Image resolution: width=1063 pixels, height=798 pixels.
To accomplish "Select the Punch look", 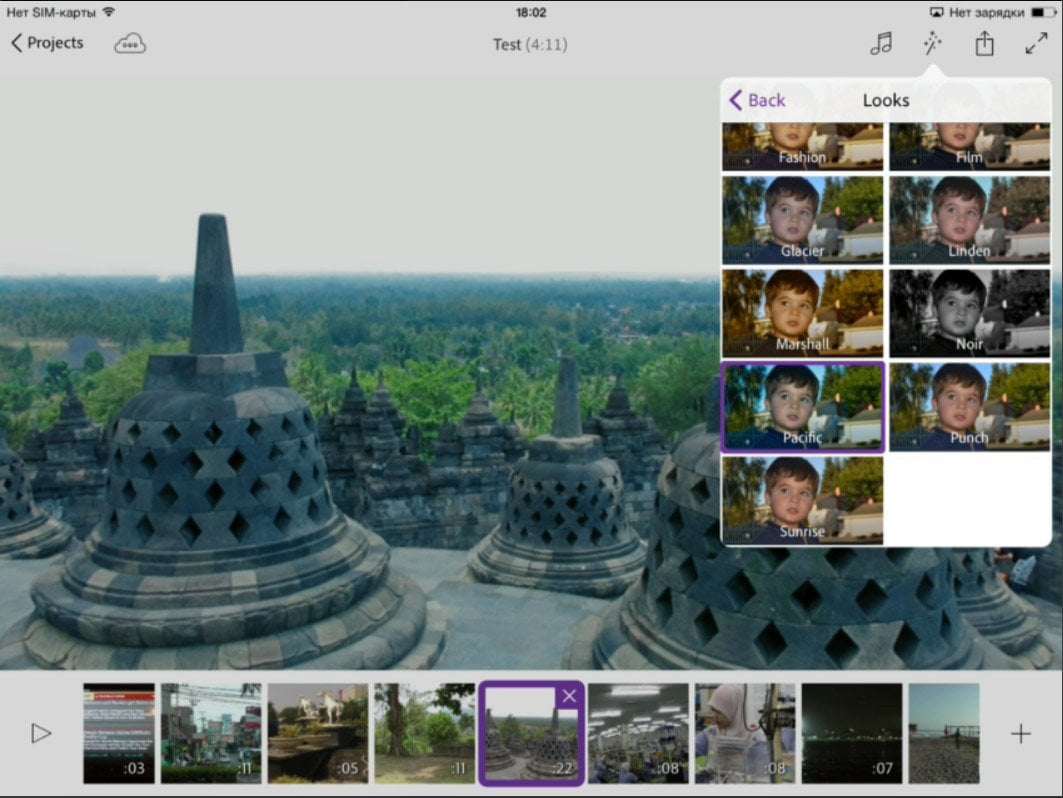I will coord(969,407).
